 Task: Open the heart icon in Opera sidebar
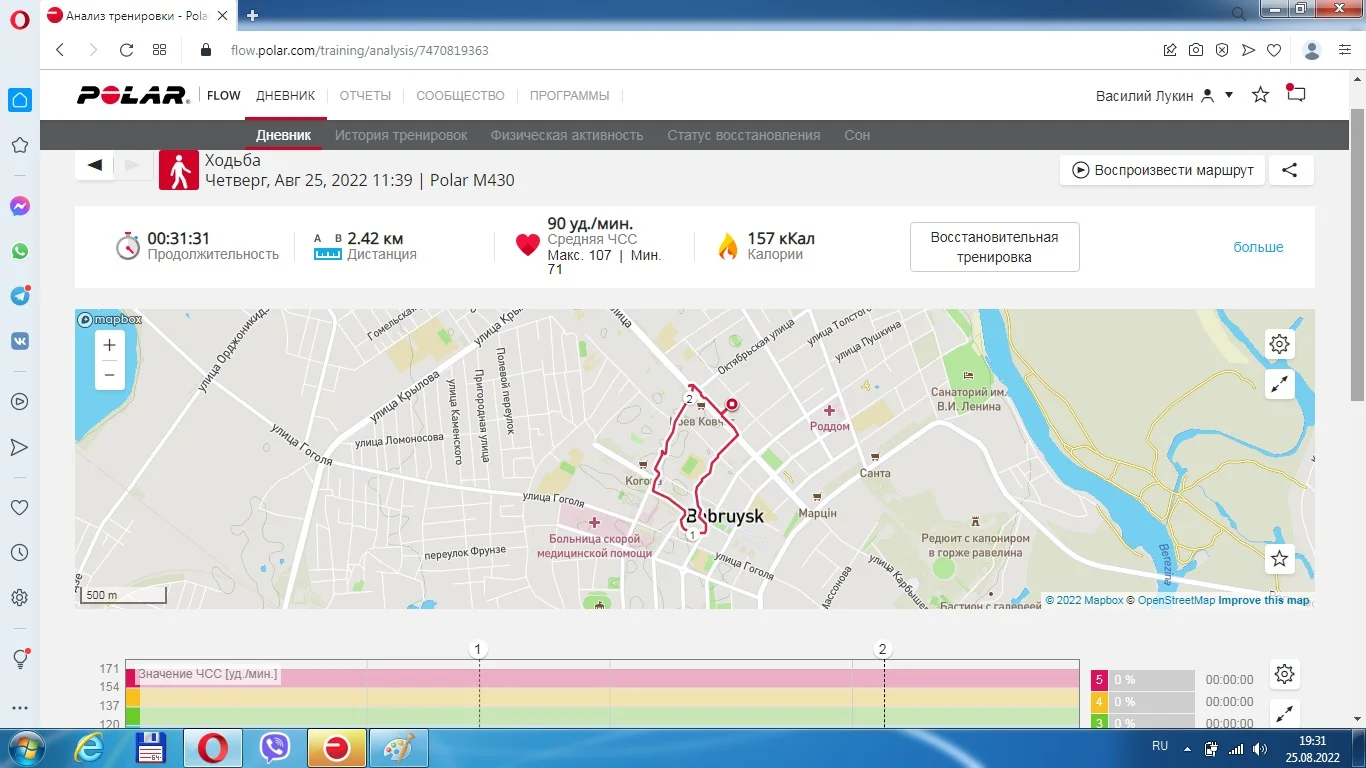(x=19, y=508)
